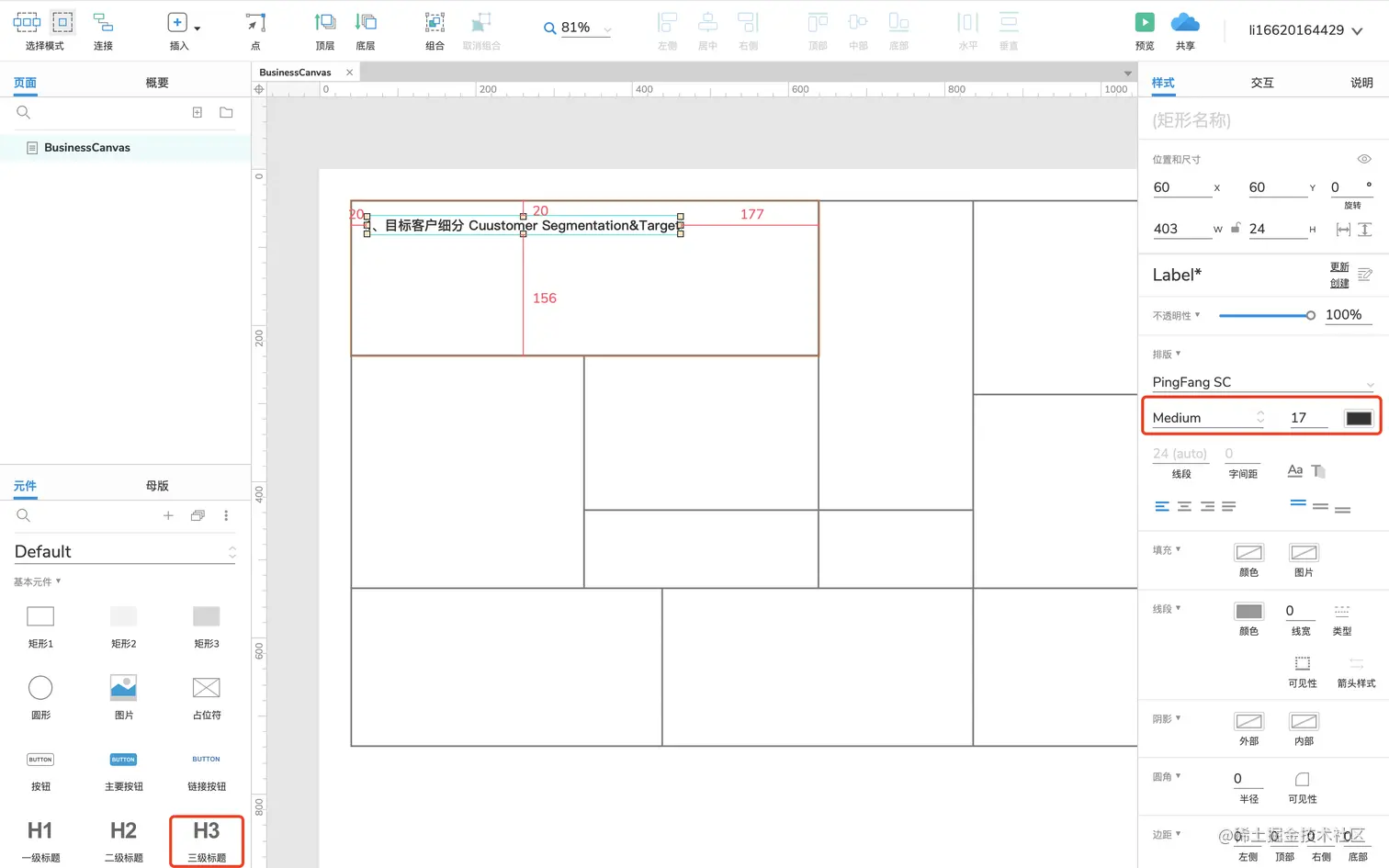Toggle widget visibility eye icon

(1364, 159)
